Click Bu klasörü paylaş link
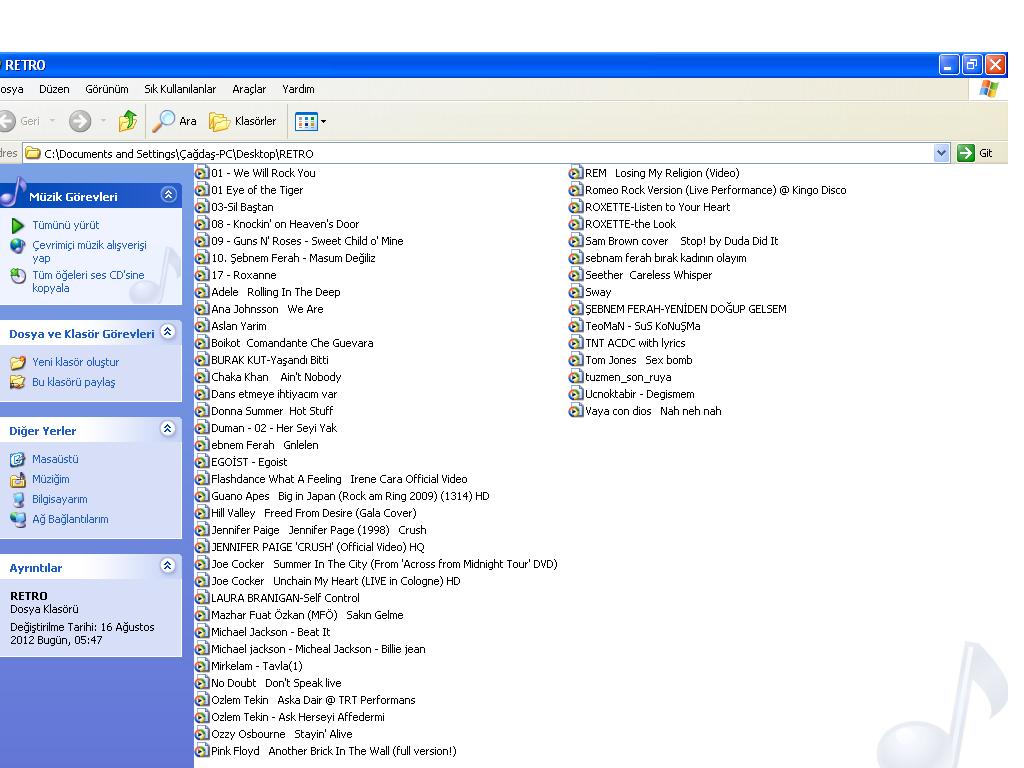 pos(73,382)
